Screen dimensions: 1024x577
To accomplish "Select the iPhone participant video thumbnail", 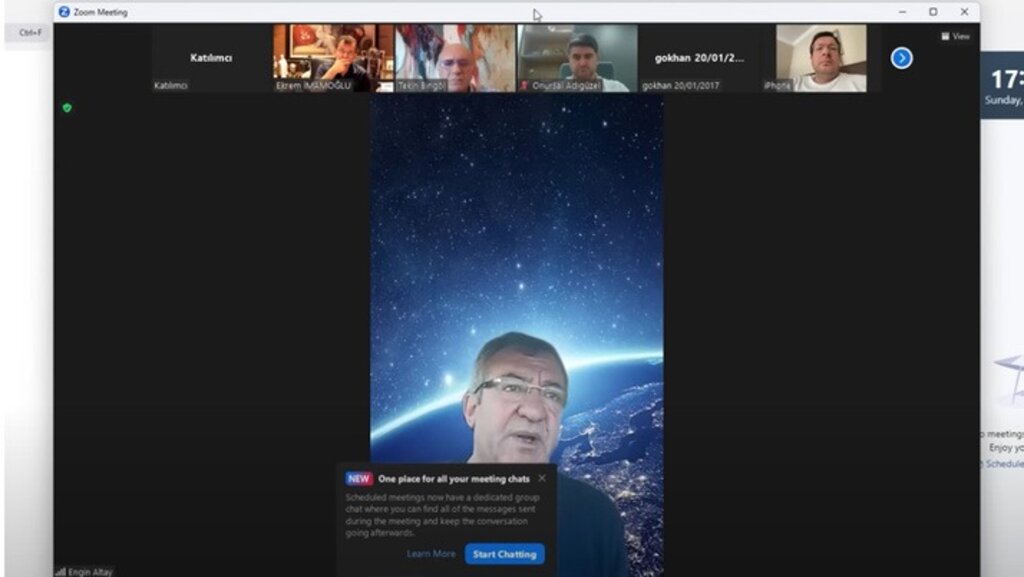I will (821, 58).
